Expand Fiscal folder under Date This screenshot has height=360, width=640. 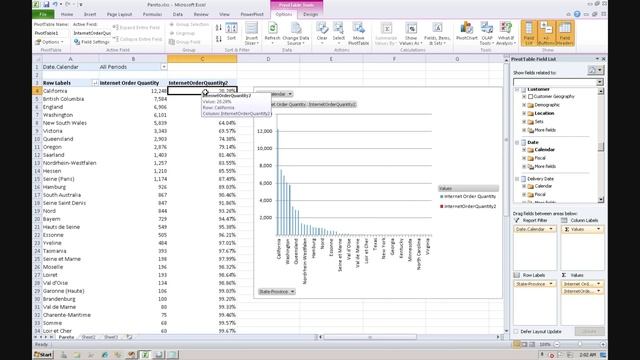tap(524, 158)
